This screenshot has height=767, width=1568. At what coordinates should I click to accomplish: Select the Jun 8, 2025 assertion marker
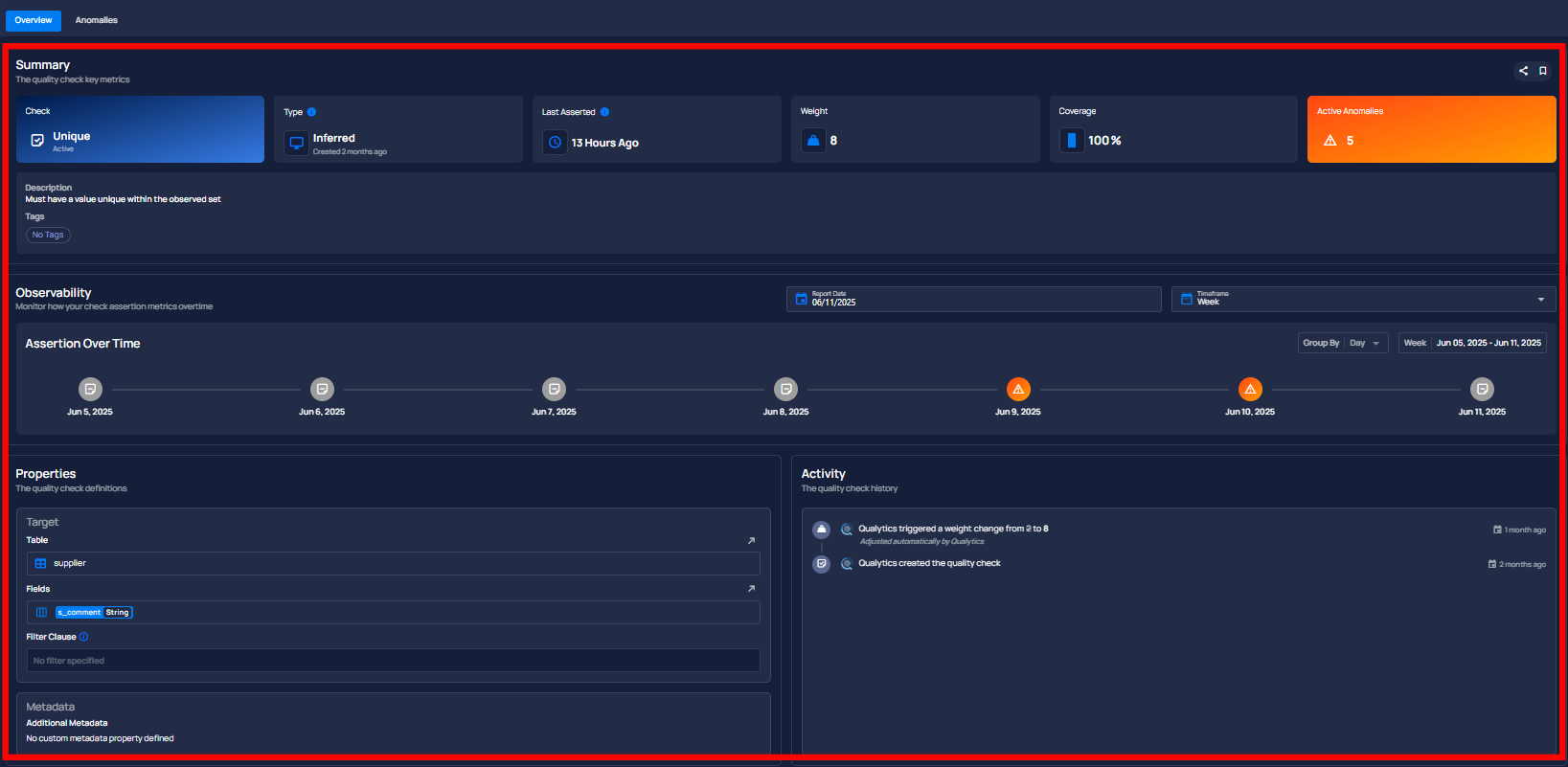pos(785,389)
